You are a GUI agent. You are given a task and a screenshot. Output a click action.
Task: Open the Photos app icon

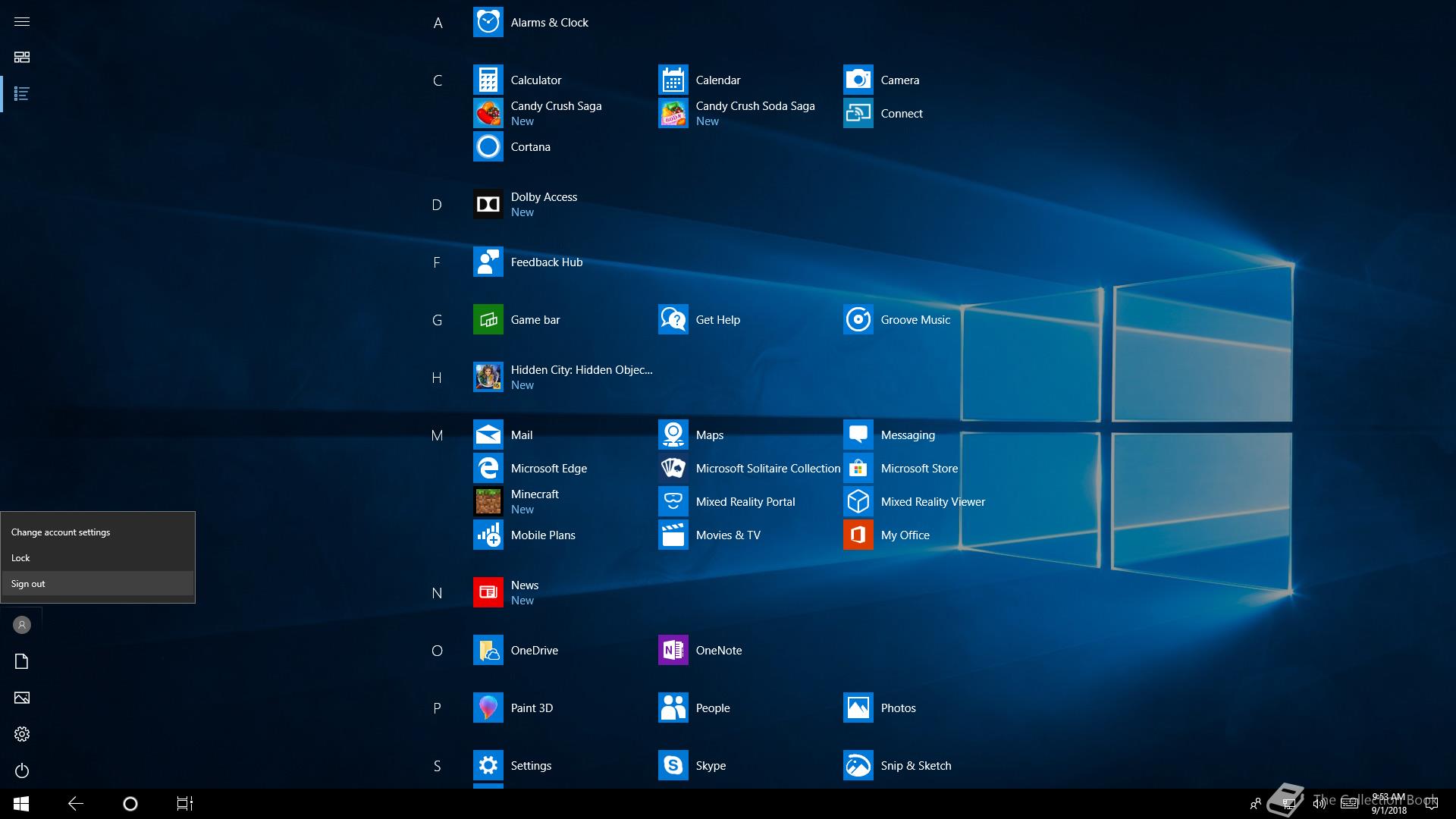(x=858, y=708)
